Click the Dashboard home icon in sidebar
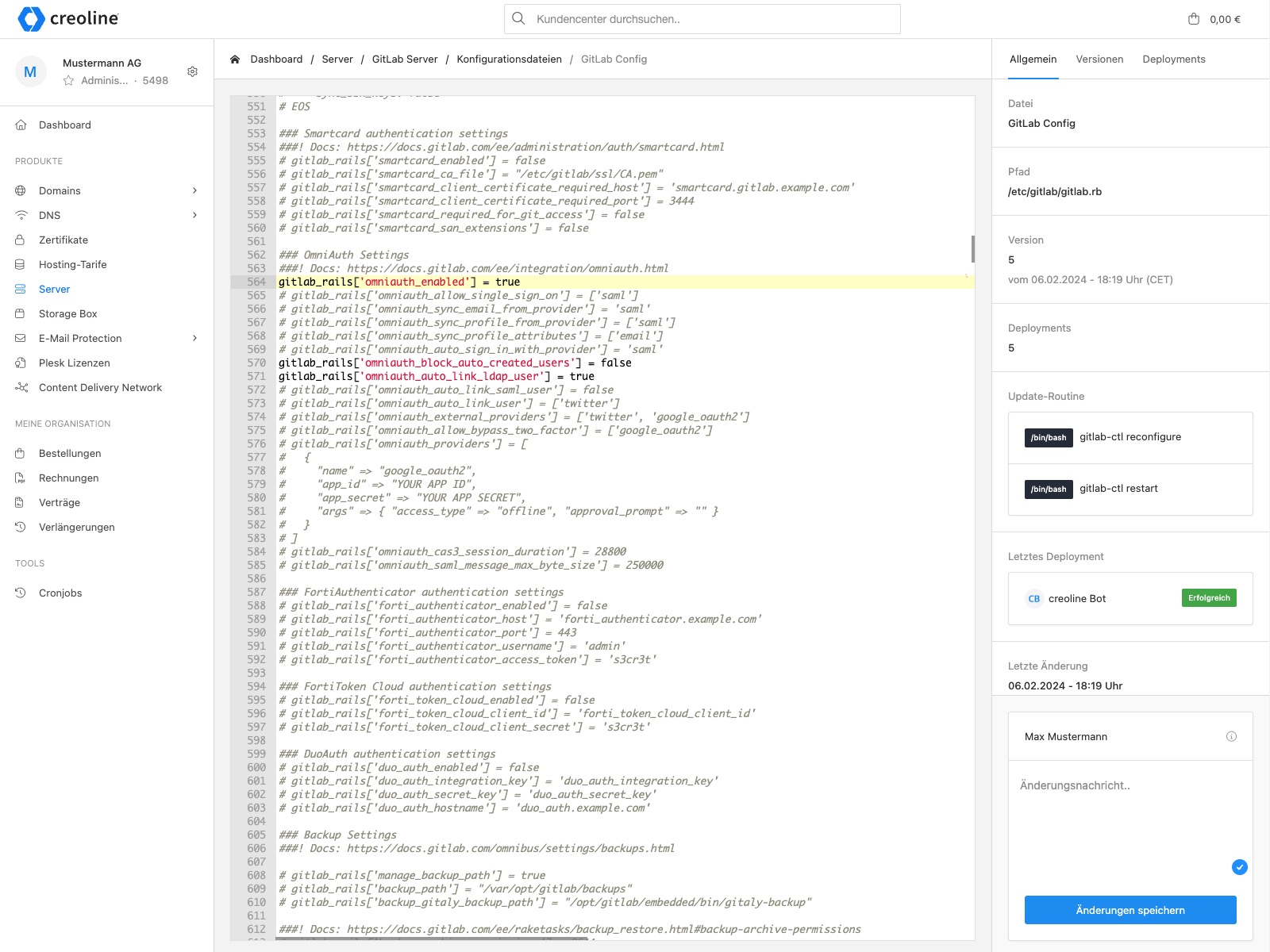The image size is (1270, 952). 21,125
